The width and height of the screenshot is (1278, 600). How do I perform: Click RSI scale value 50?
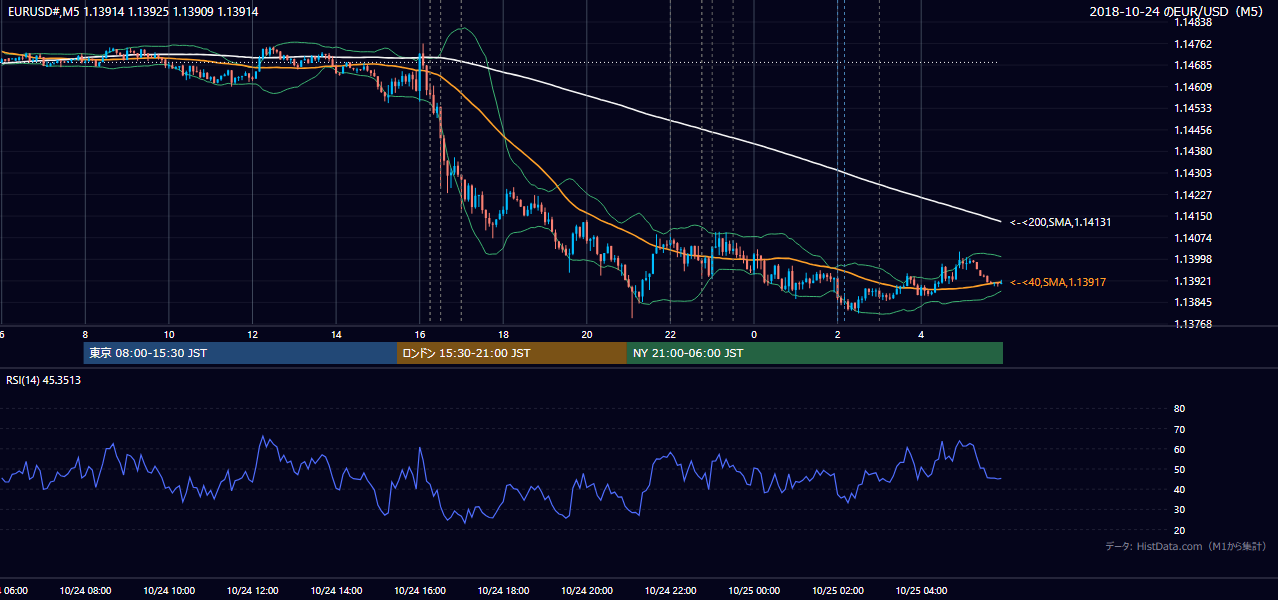point(1179,469)
